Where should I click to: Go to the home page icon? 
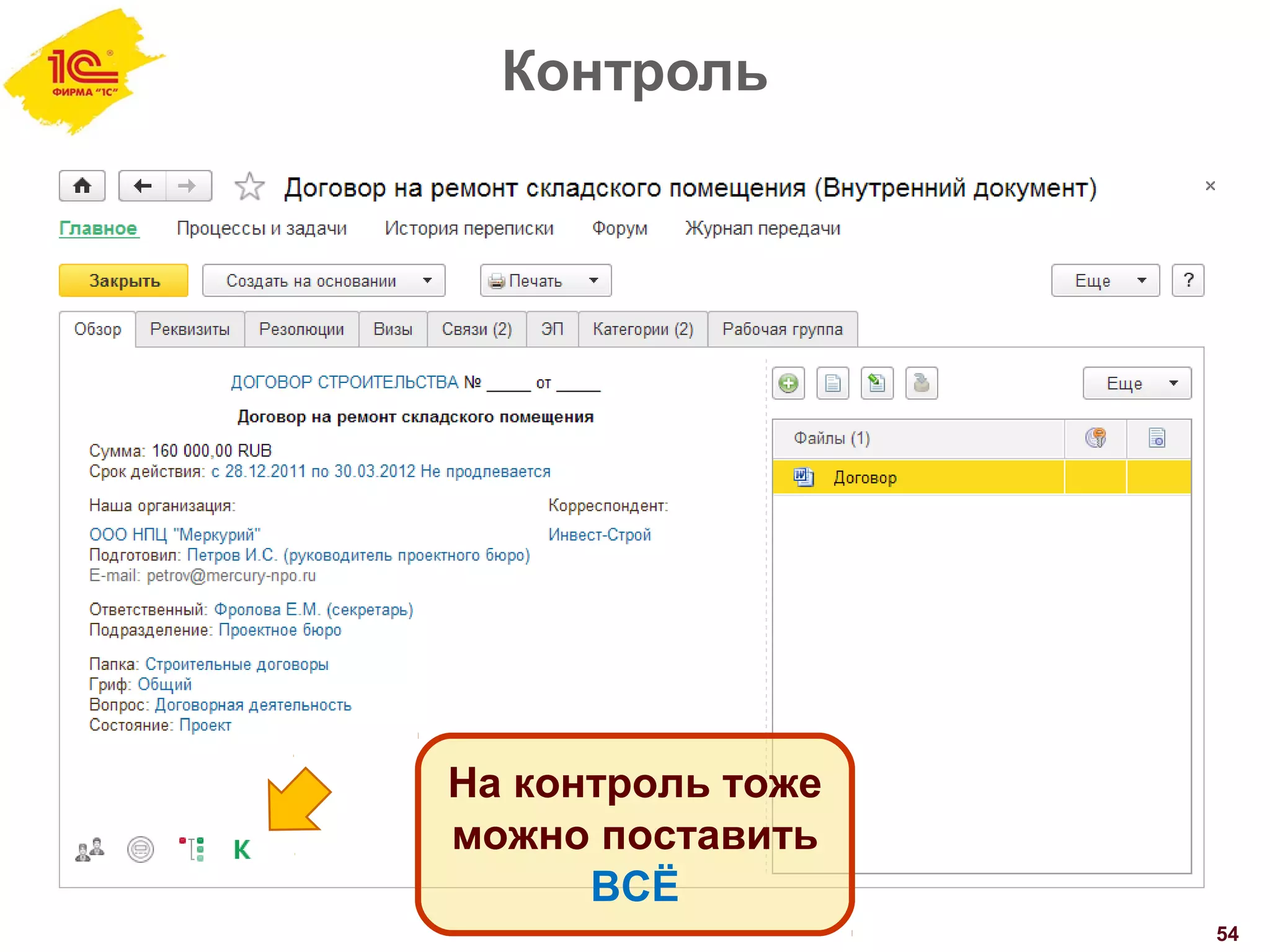(82, 186)
